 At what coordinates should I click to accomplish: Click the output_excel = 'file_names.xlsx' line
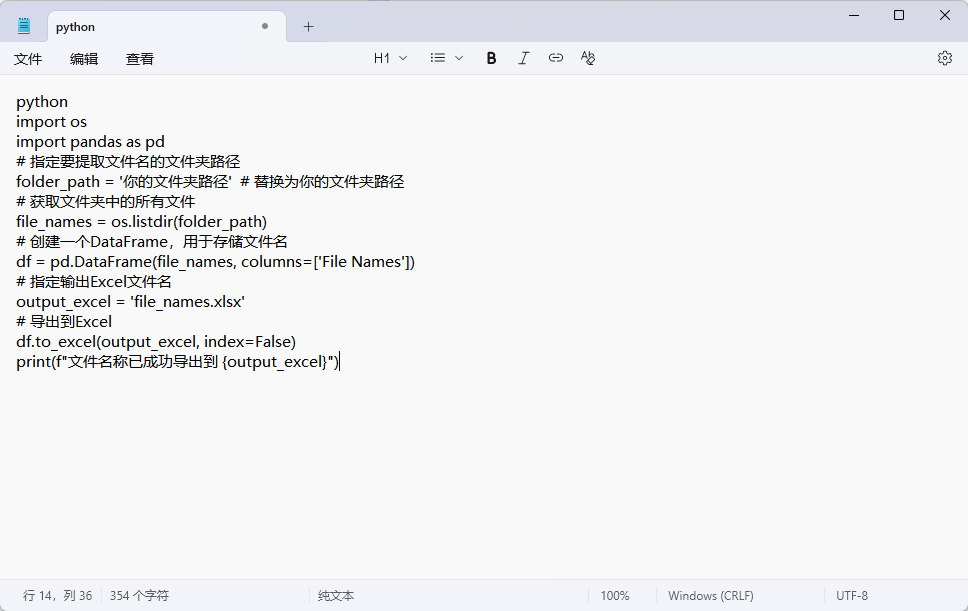(x=130, y=302)
